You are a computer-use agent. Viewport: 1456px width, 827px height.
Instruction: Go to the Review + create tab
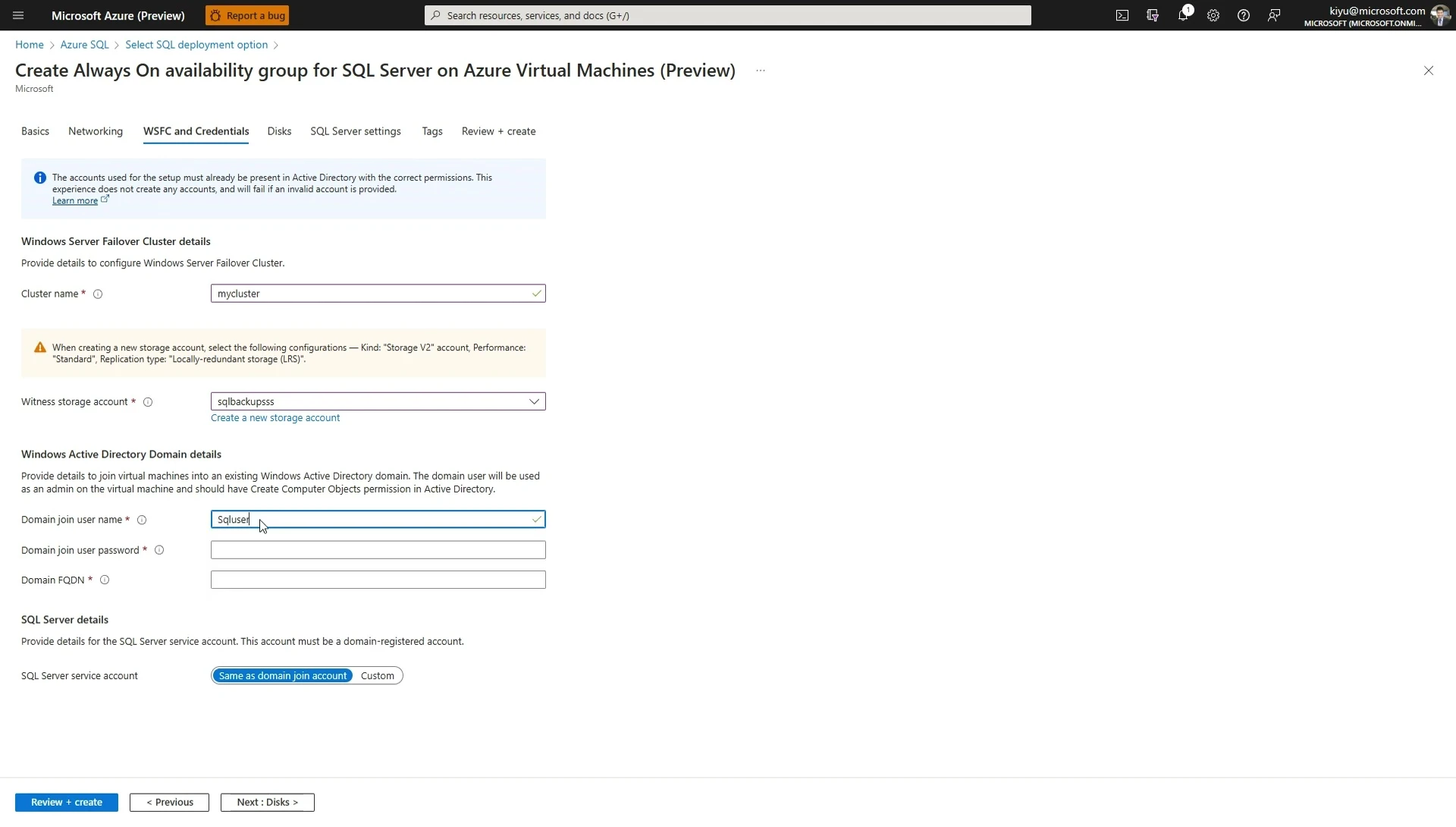498,131
